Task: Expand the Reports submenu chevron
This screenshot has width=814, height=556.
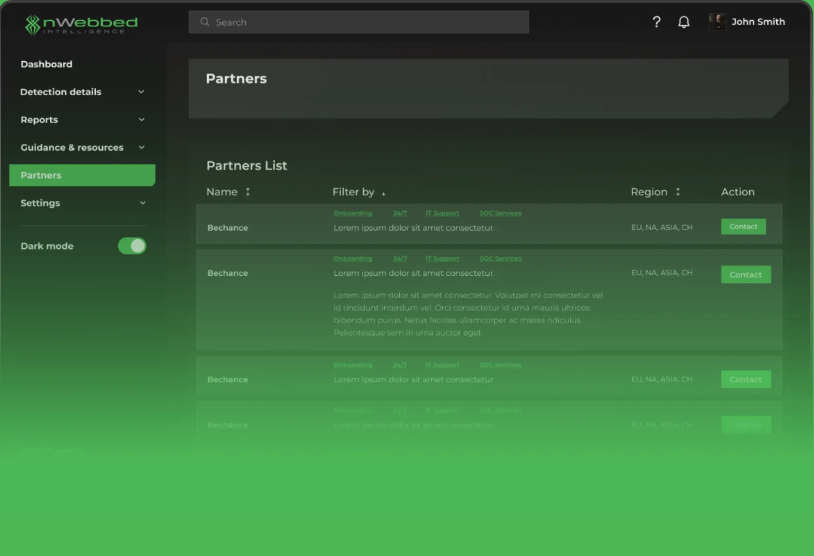Action: [141, 120]
